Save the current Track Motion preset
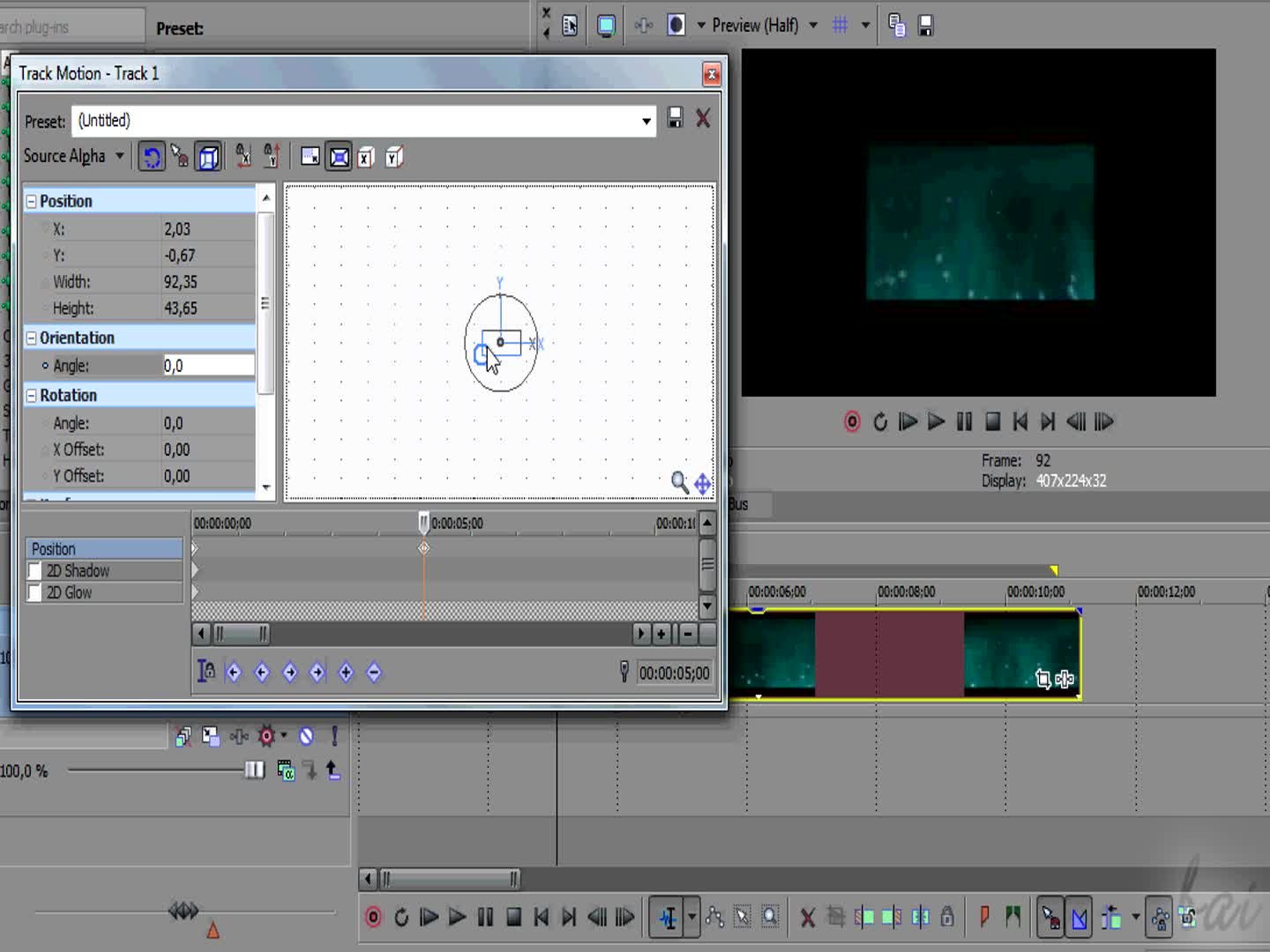 [675, 119]
